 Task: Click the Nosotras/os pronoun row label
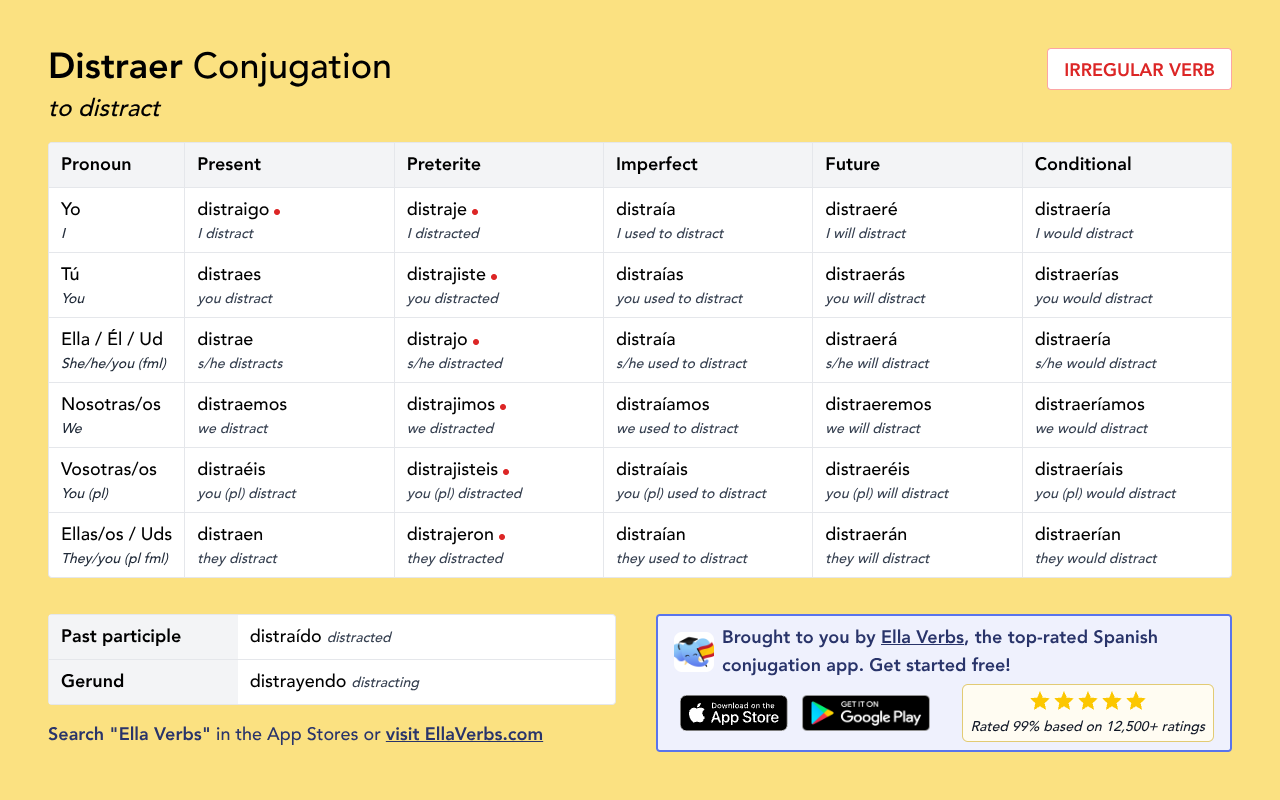(111, 404)
